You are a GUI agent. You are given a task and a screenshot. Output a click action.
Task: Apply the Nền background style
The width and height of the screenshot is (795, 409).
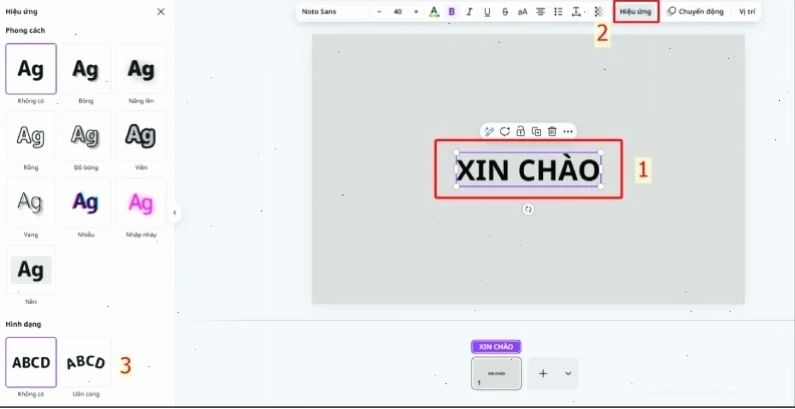[x=31, y=270]
